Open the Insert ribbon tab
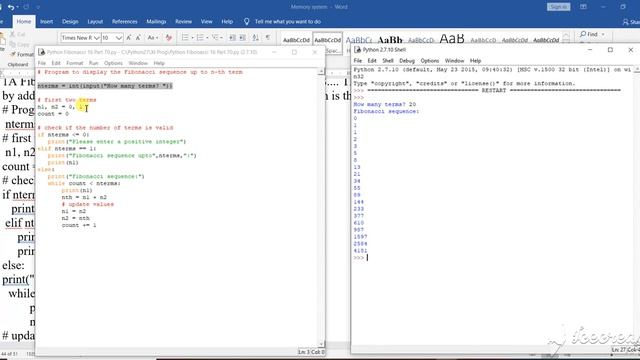 coord(47,22)
